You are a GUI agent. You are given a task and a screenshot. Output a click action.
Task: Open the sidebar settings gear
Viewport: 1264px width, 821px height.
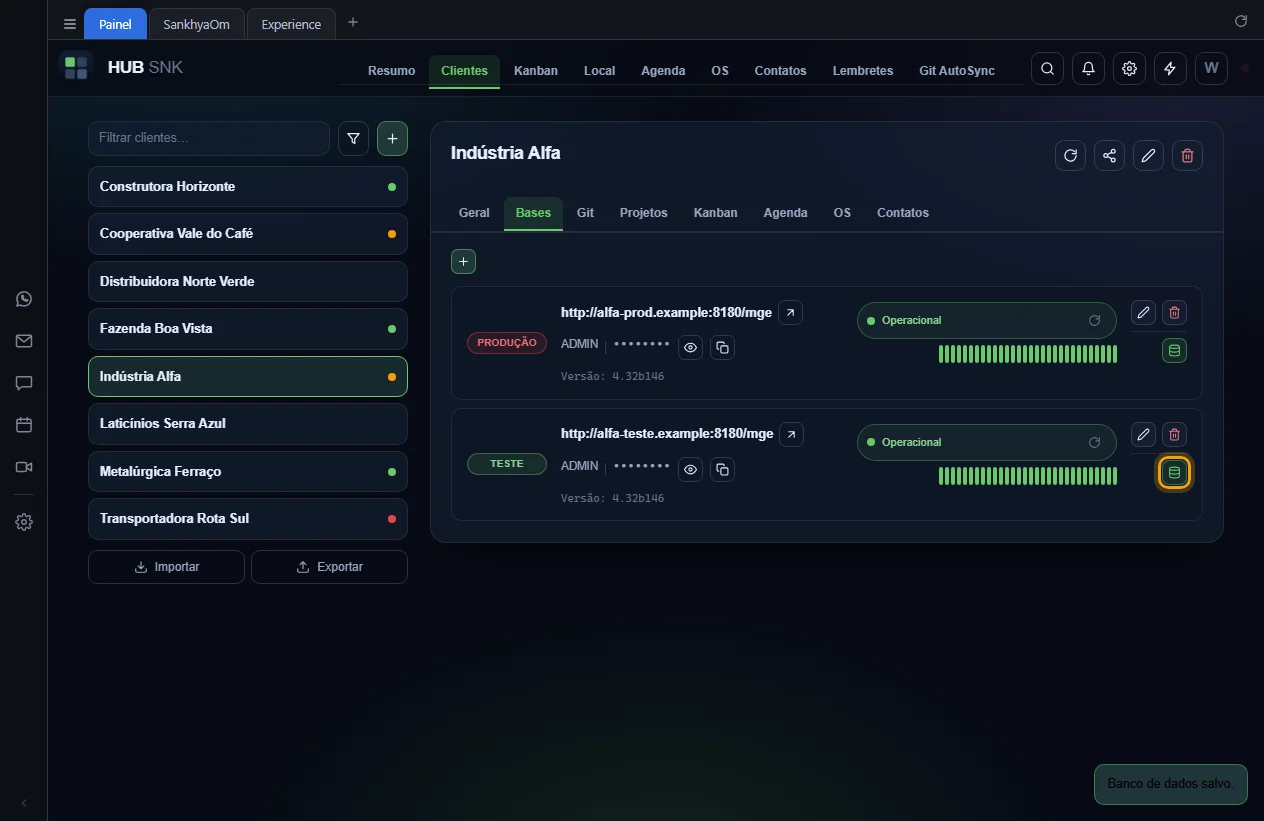[24, 522]
